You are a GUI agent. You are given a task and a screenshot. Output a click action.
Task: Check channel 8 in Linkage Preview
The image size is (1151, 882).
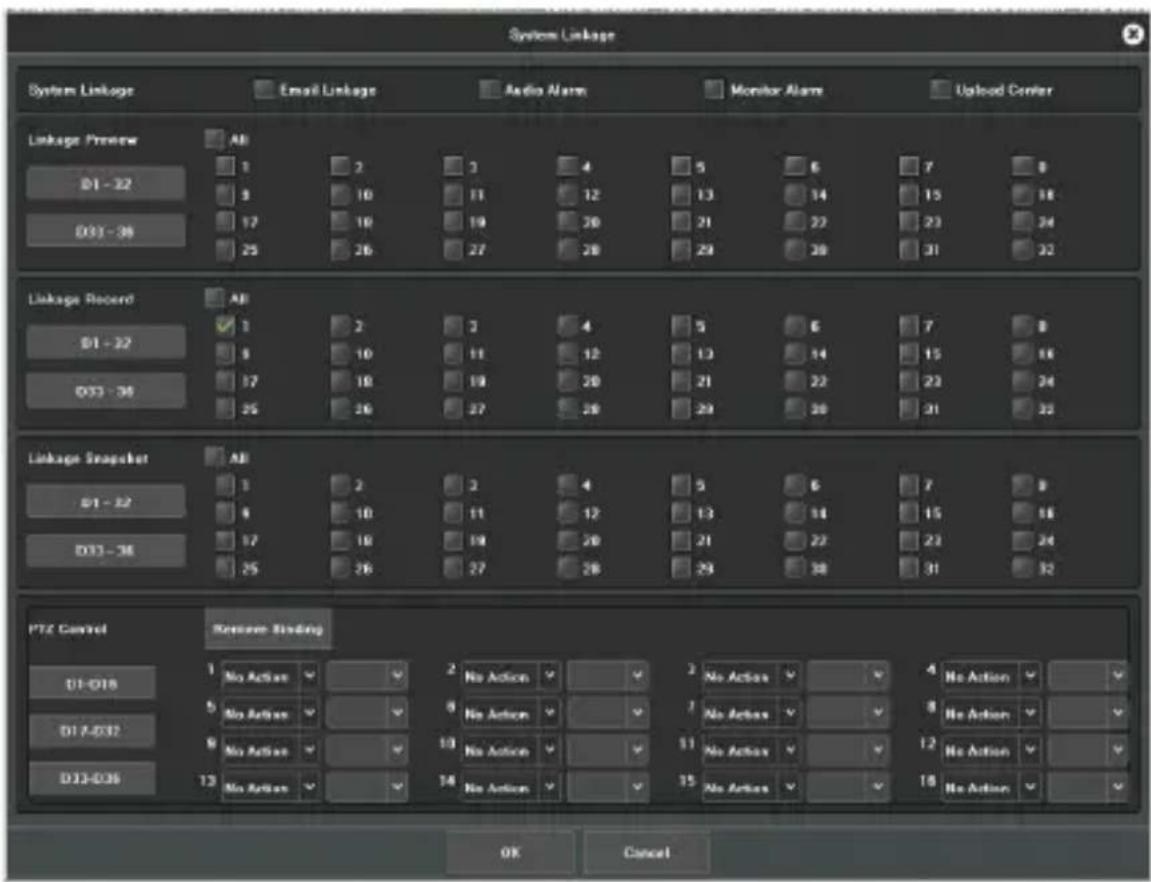1023,167
